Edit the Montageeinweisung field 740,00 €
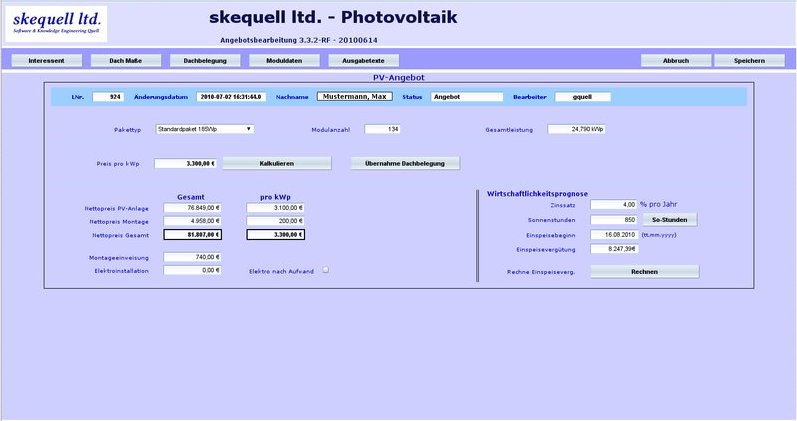This screenshot has width=797, height=421. pos(193,257)
